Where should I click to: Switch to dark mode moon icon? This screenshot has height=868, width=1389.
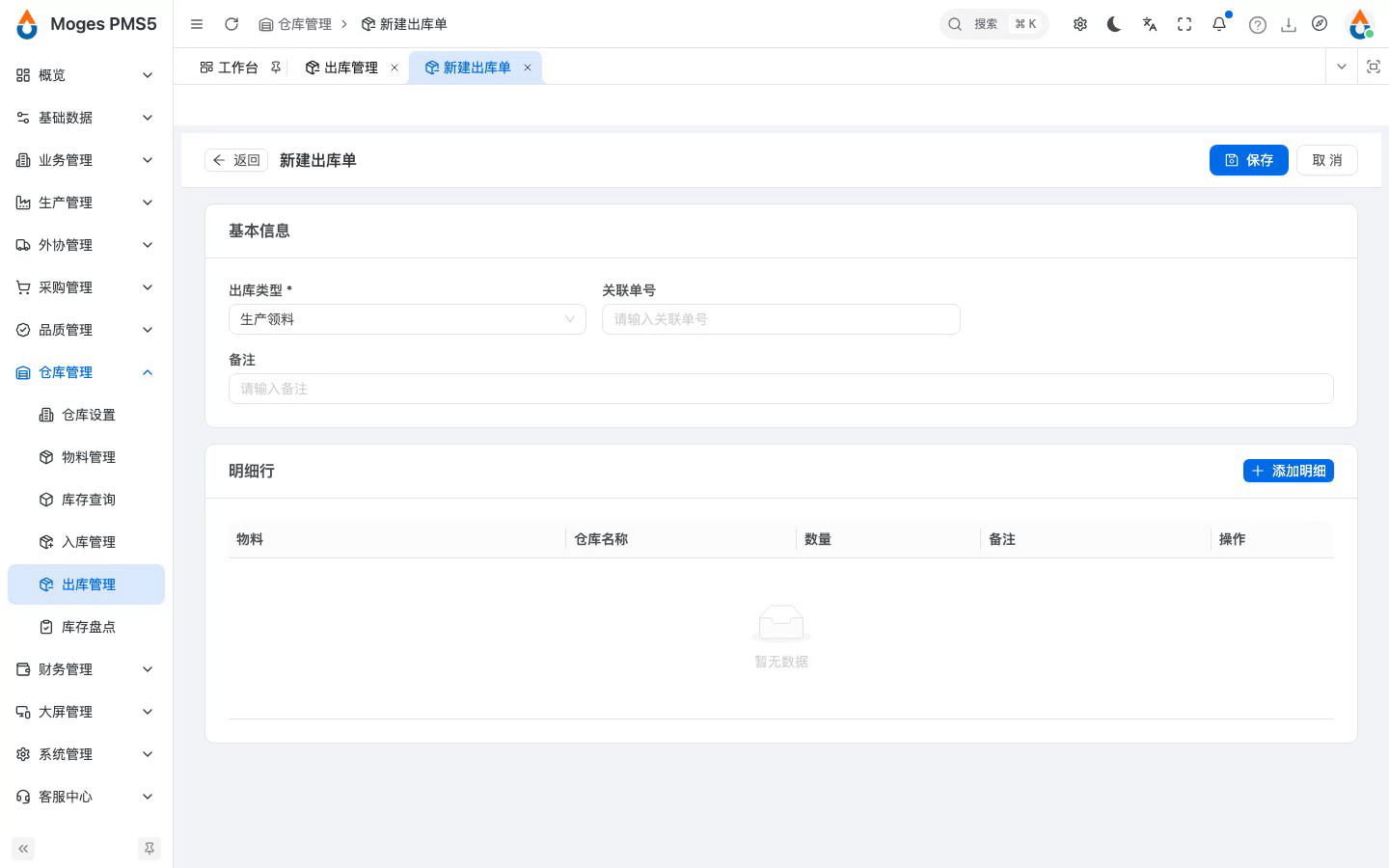pos(1115,24)
